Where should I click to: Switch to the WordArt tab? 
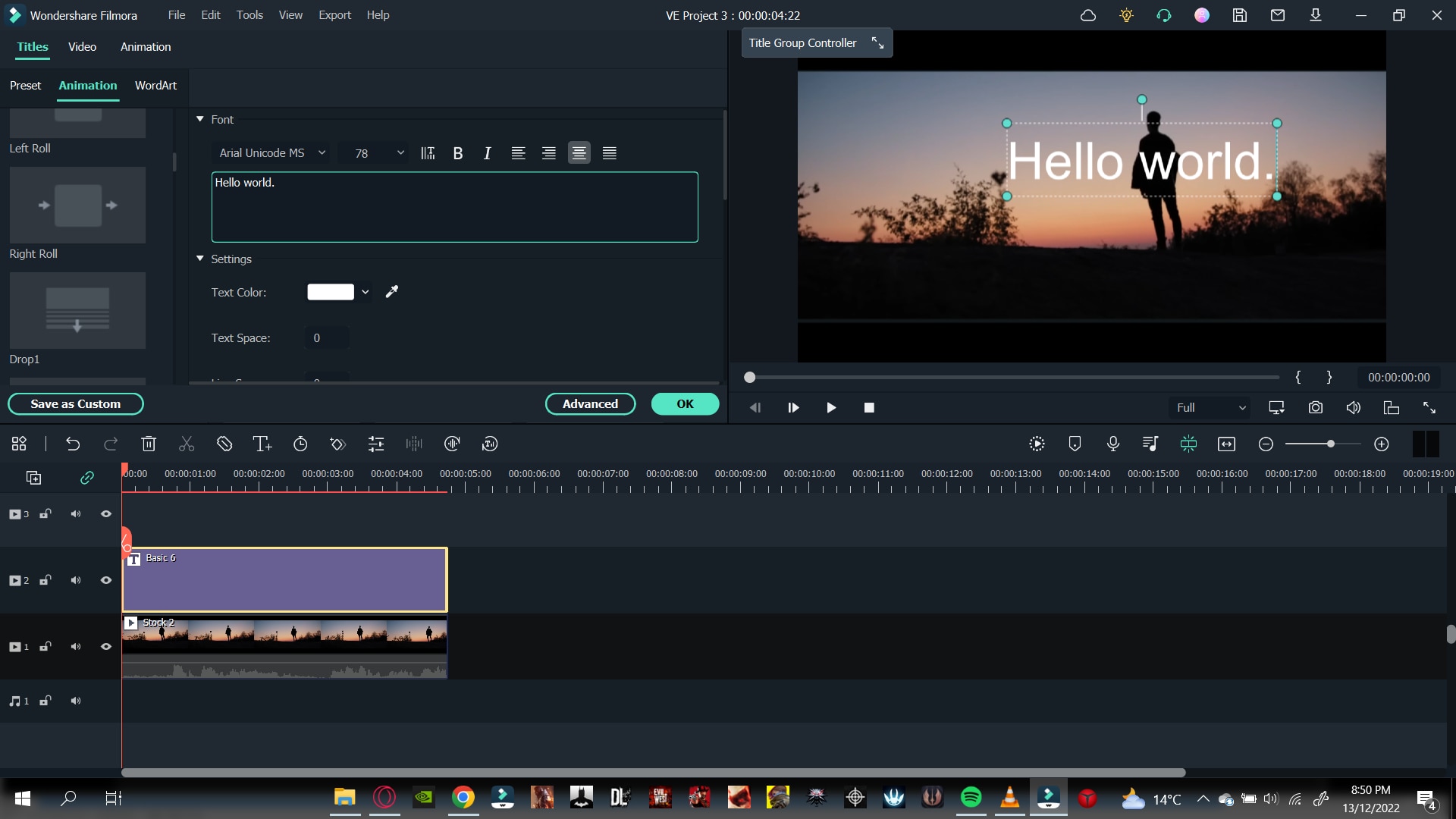click(156, 85)
